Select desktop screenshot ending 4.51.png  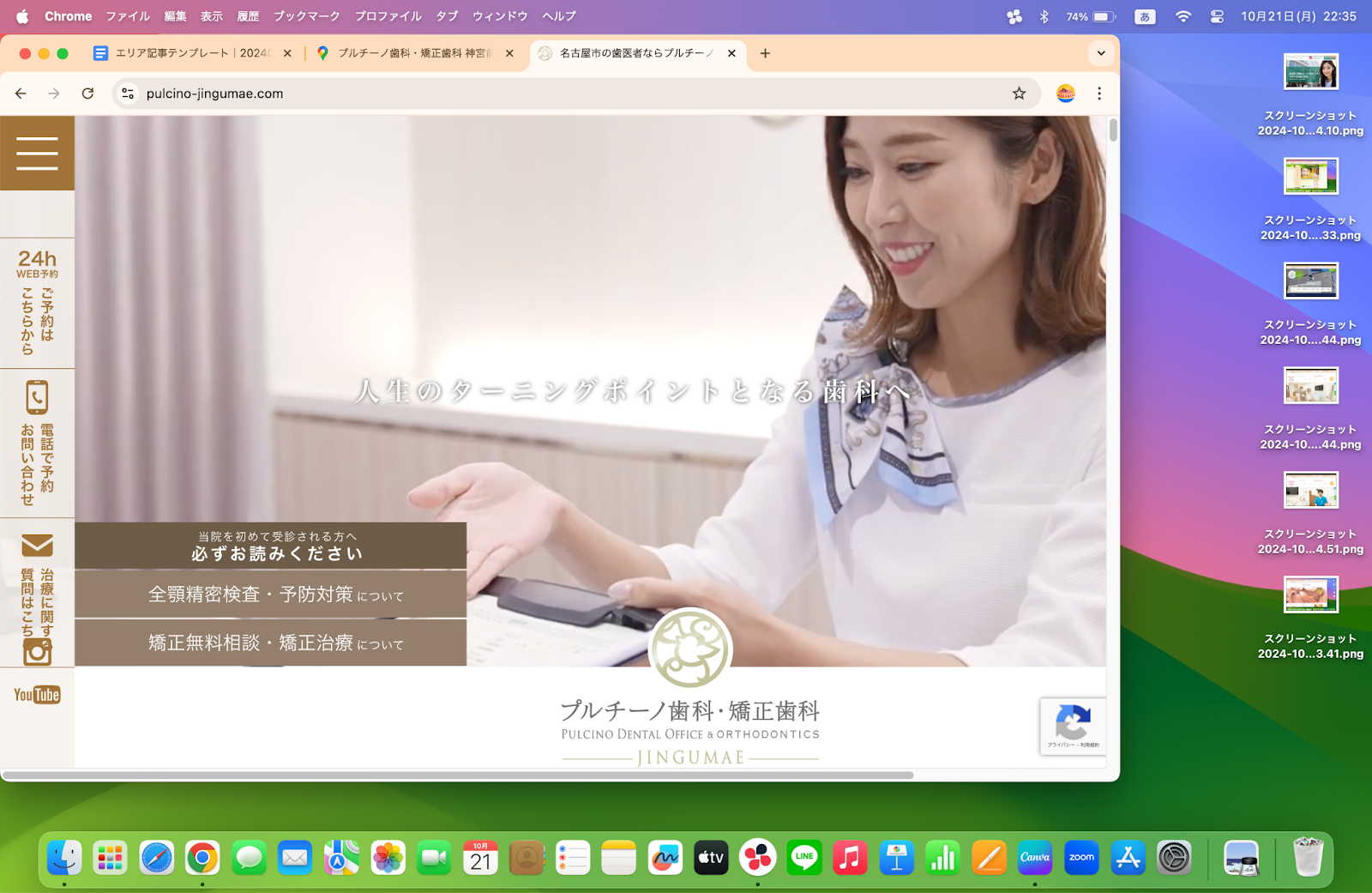[1310, 514]
